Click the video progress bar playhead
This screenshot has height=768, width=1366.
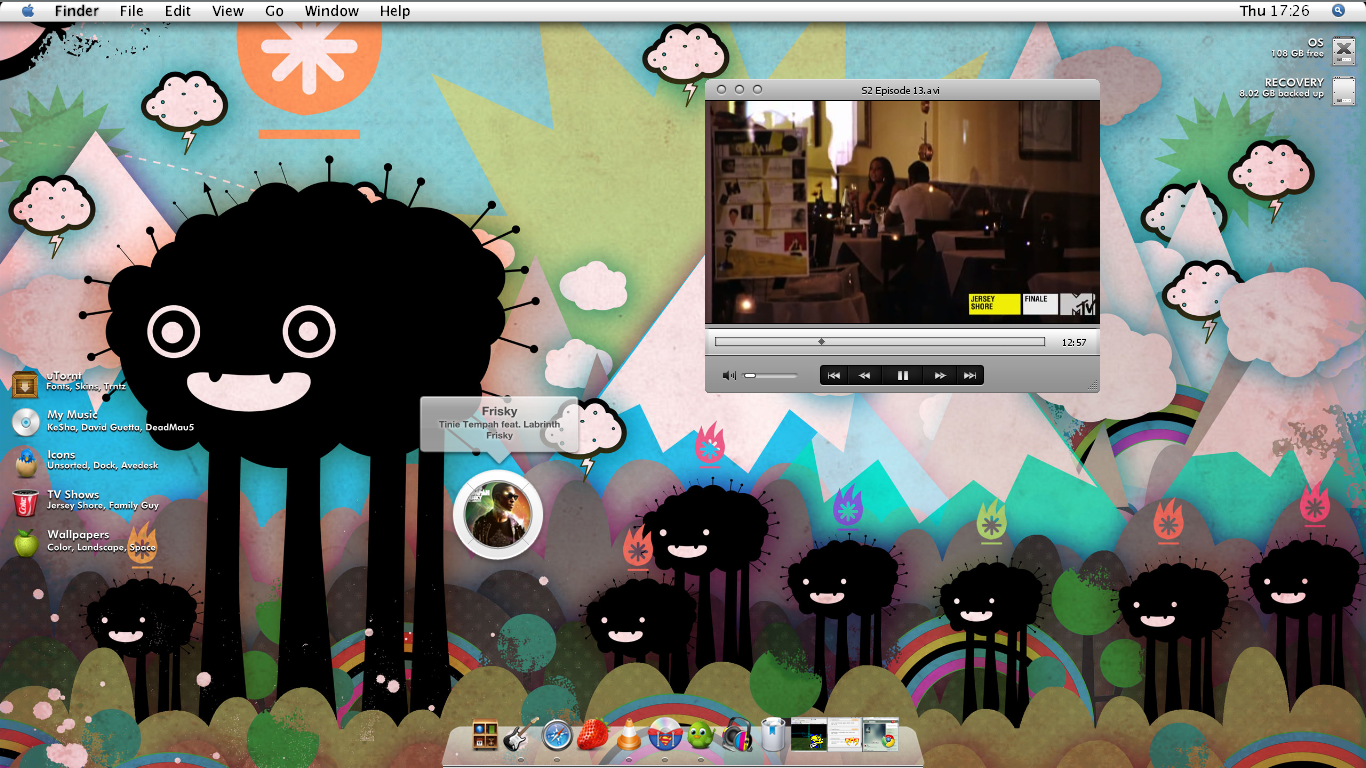pos(821,341)
